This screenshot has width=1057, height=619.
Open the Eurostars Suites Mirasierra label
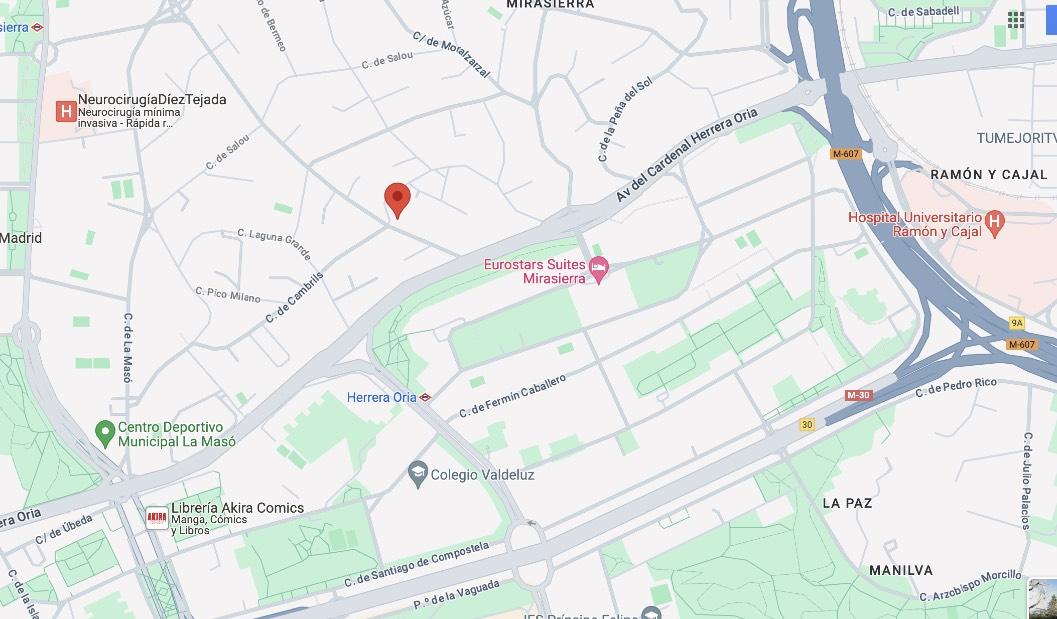tap(535, 271)
